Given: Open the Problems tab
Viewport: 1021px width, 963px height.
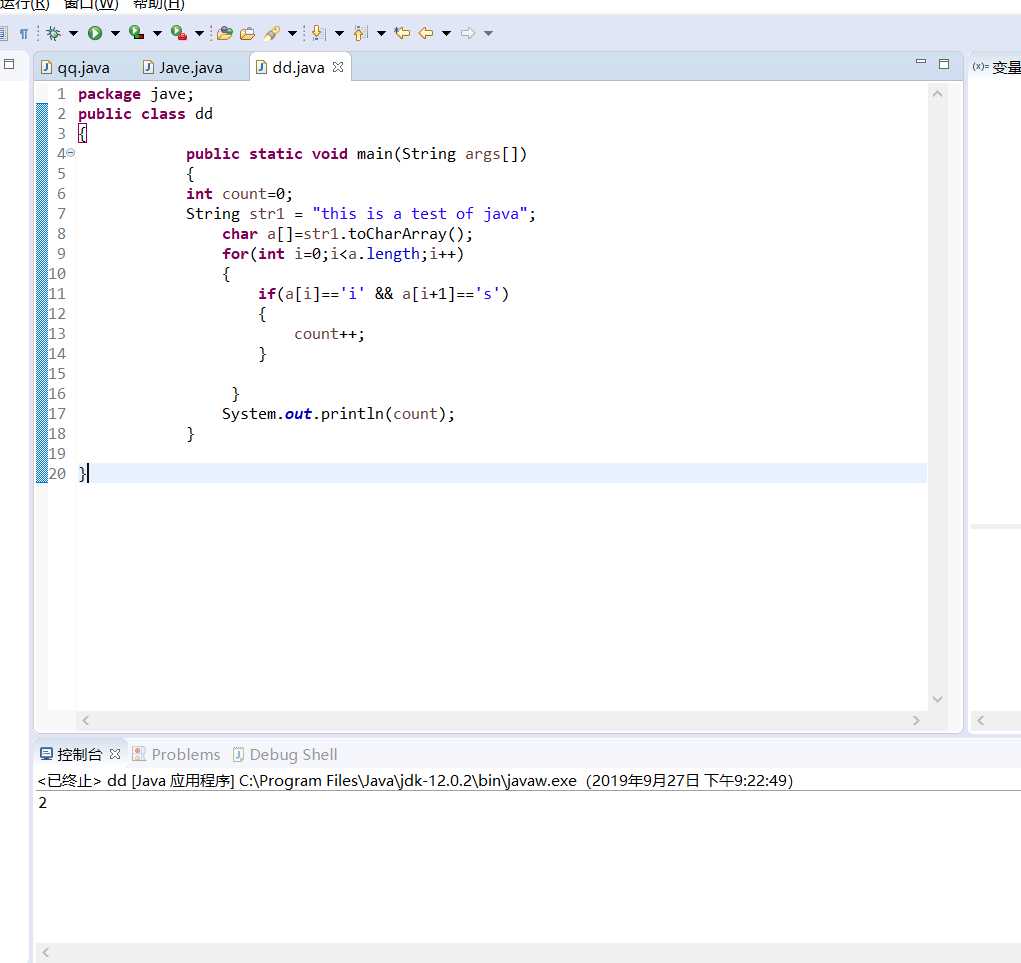Looking at the screenshot, I should coord(176,755).
